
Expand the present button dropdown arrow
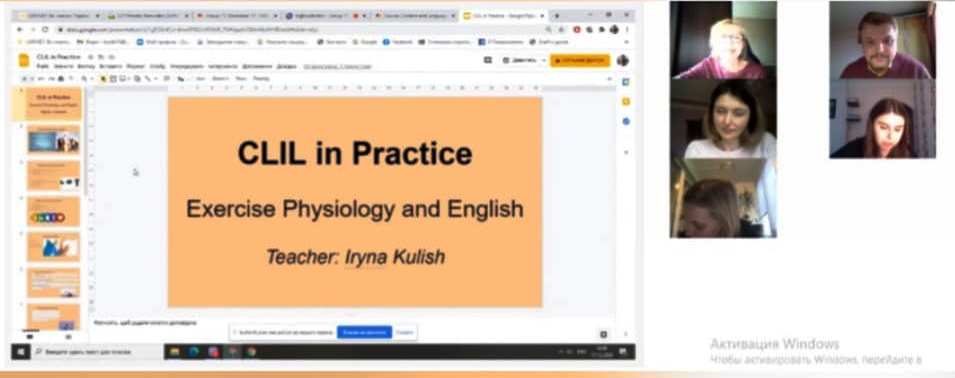tap(543, 60)
